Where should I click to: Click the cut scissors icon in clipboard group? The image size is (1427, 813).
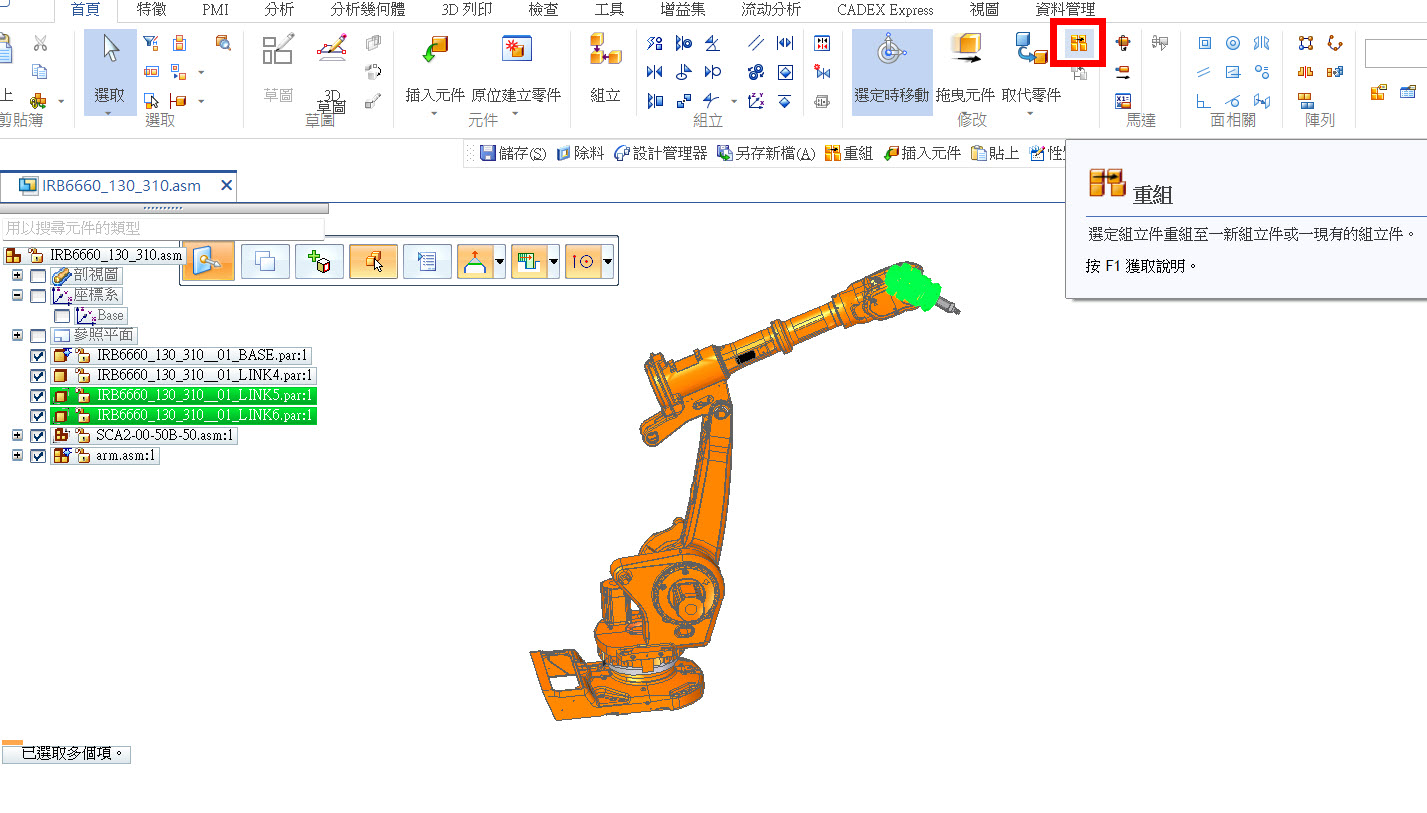point(40,43)
